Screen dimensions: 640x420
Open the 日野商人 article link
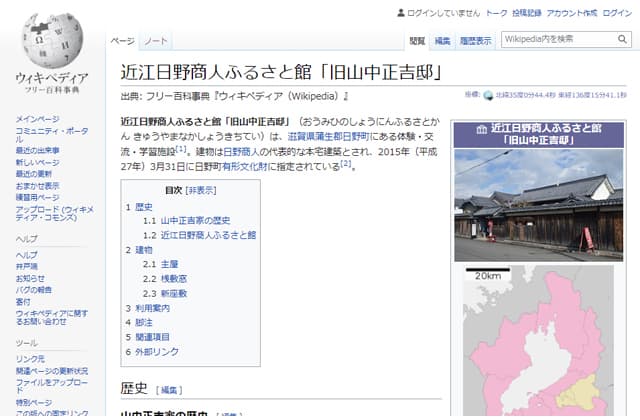coord(241,152)
